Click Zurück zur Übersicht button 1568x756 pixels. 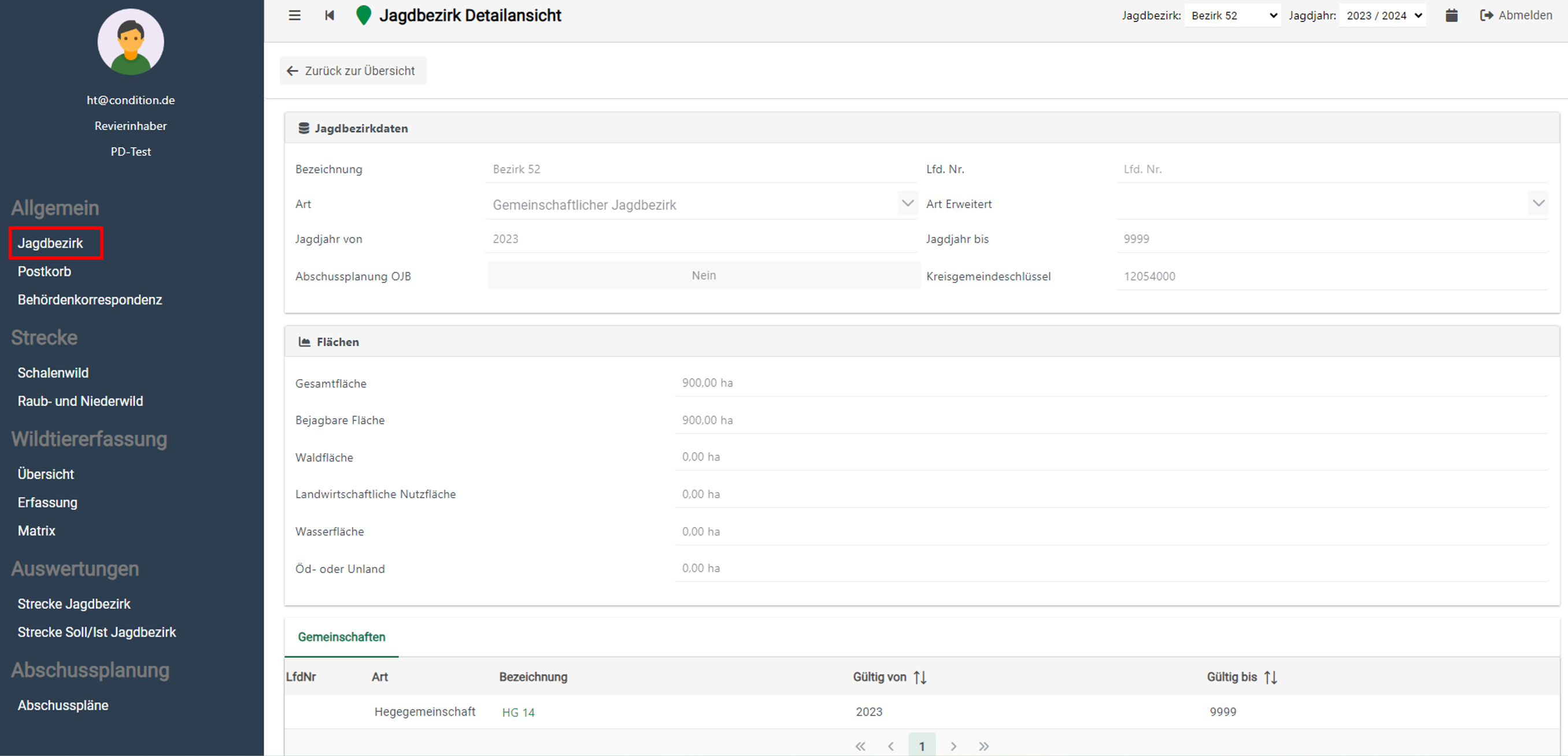point(353,71)
